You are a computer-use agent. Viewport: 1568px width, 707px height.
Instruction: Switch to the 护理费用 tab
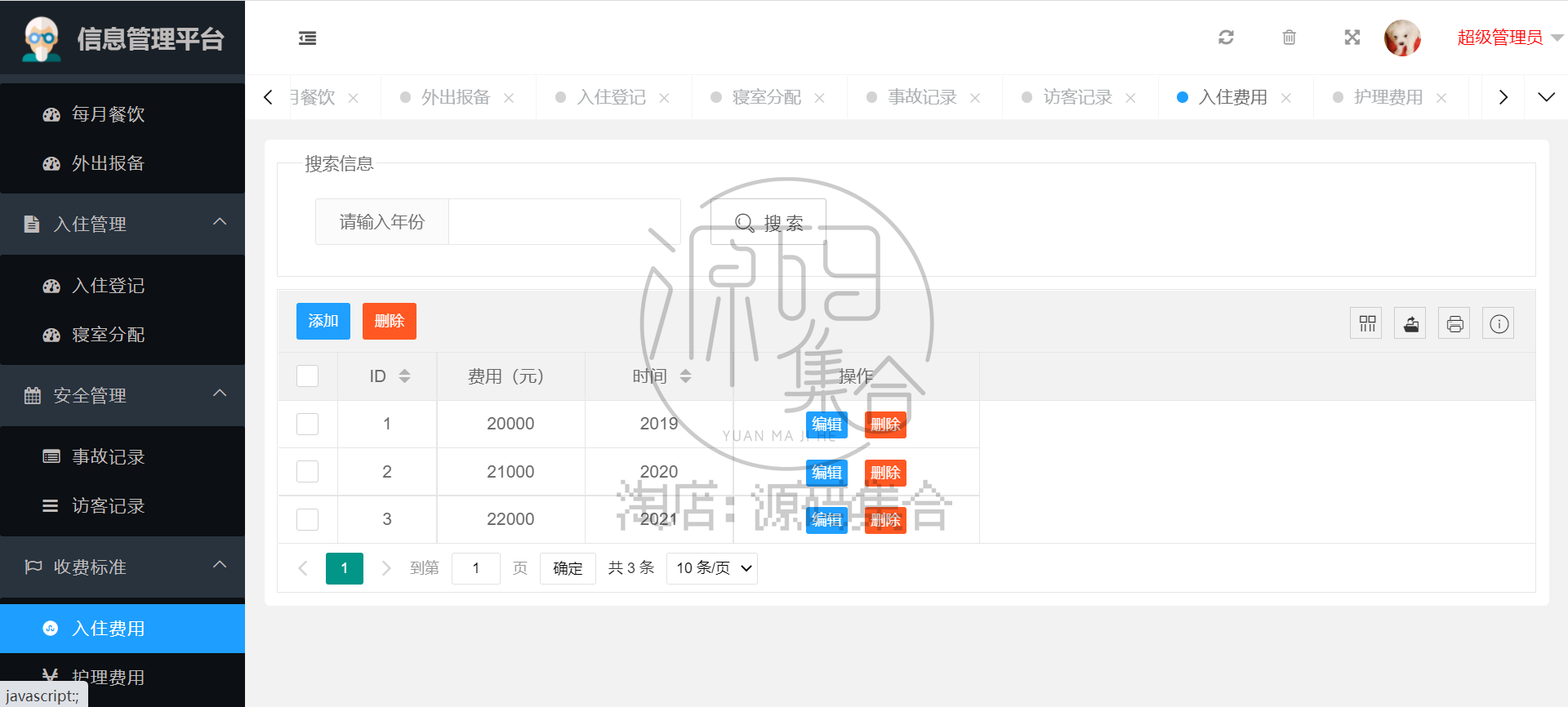pyautogui.click(x=1388, y=97)
